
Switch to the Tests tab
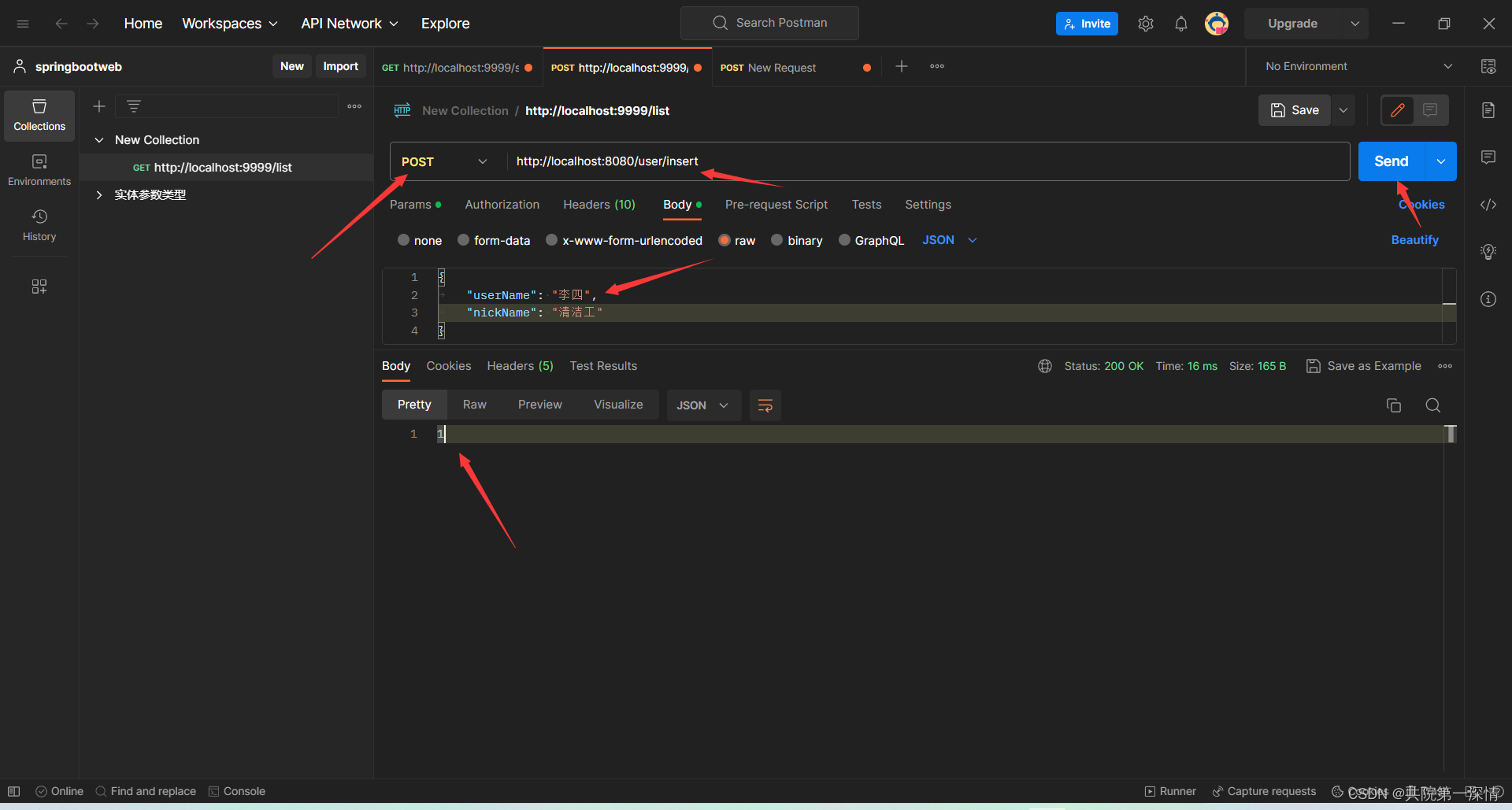[x=866, y=205]
